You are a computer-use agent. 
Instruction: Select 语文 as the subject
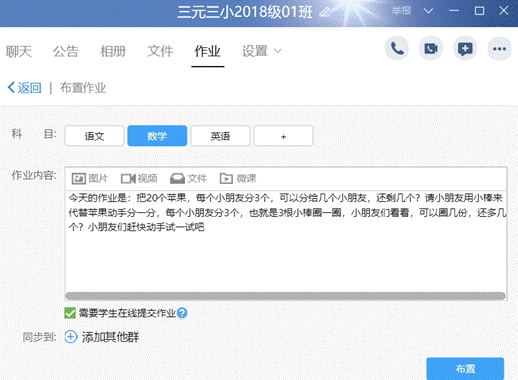click(x=94, y=136)
